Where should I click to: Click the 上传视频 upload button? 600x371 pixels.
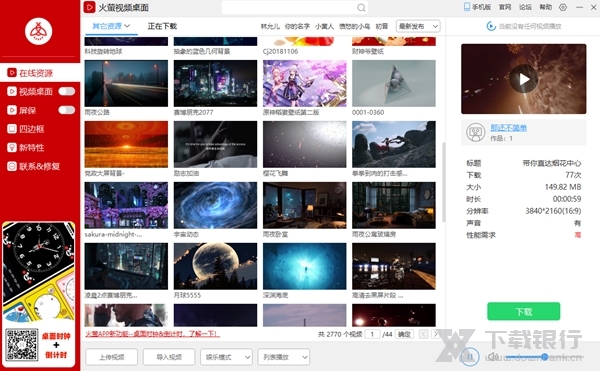pos(111,357)
